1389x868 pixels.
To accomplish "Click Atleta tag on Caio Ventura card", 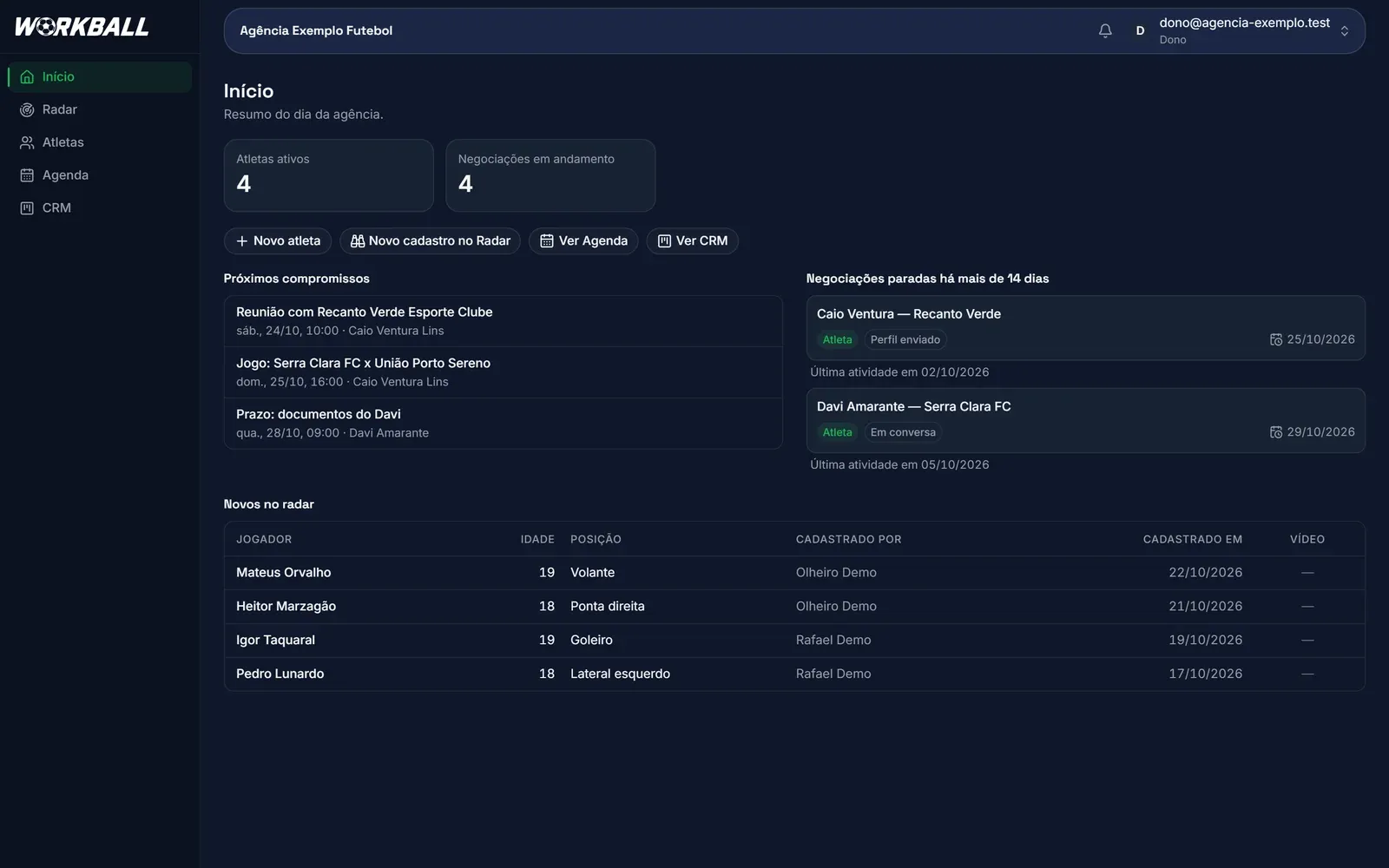I will [x=838, y=340].
